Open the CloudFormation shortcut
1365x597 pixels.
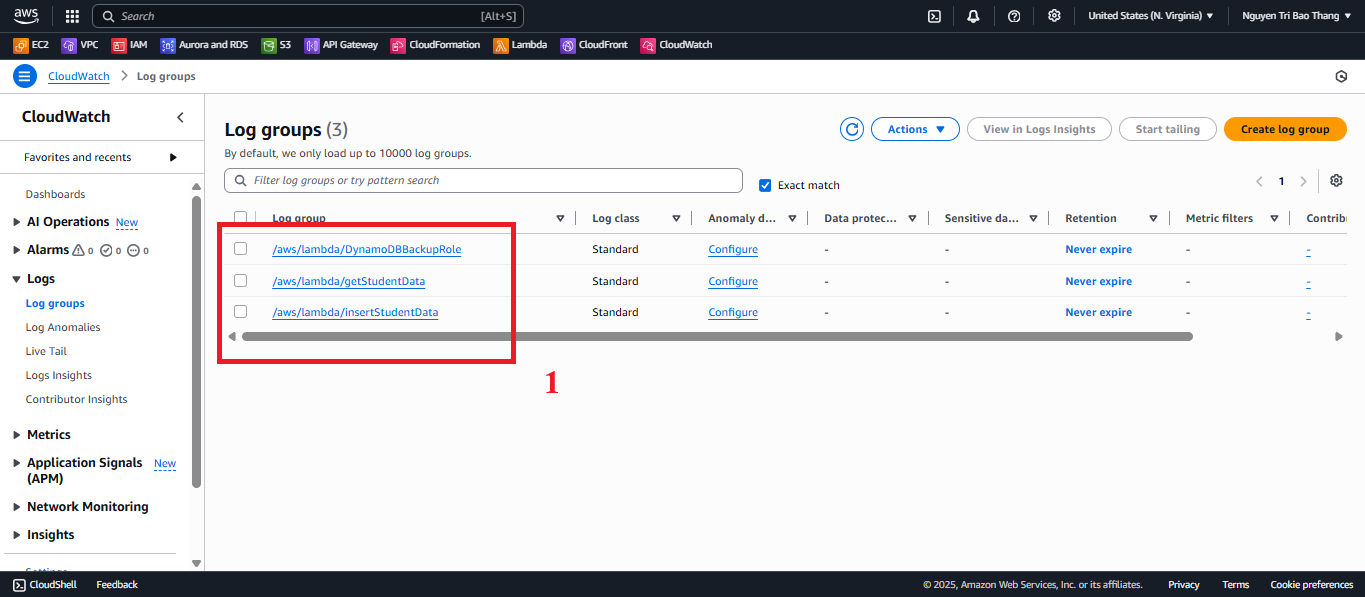[436, 45]
